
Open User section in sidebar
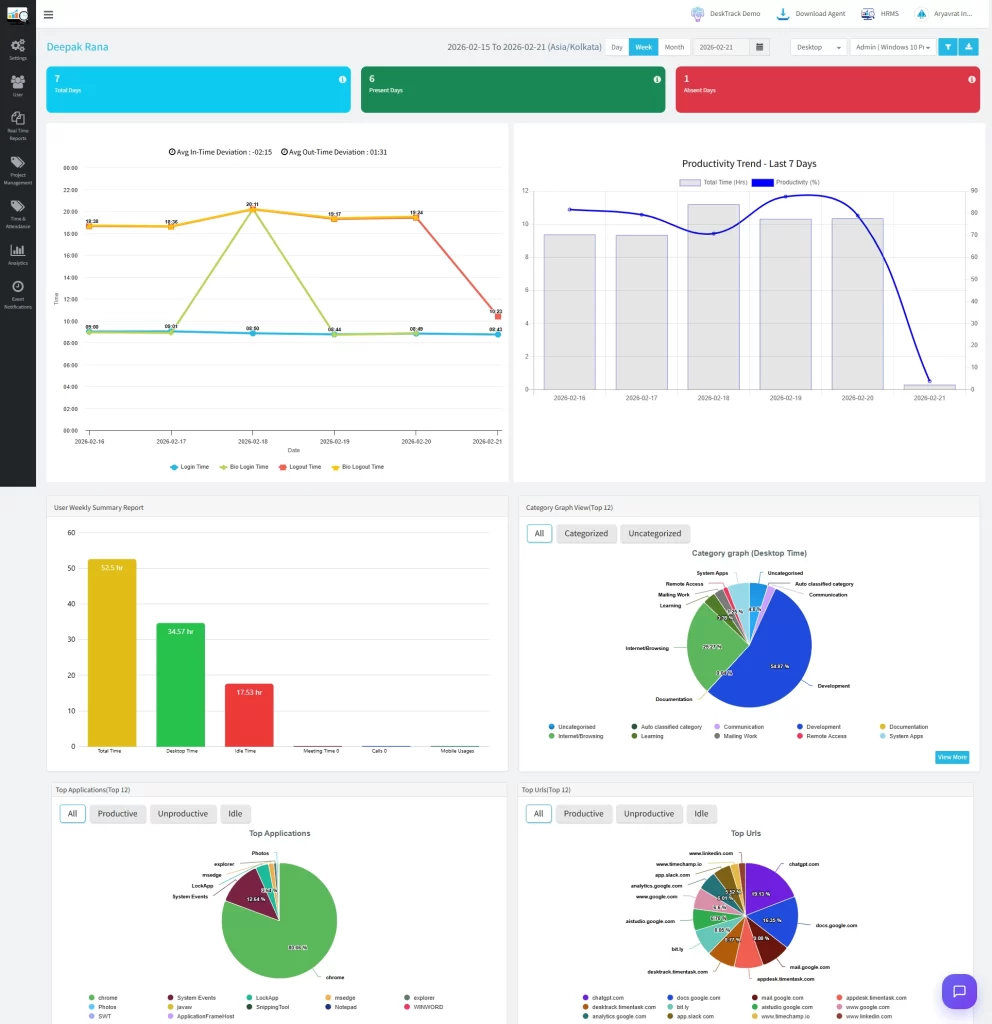(x=18, y=86)
